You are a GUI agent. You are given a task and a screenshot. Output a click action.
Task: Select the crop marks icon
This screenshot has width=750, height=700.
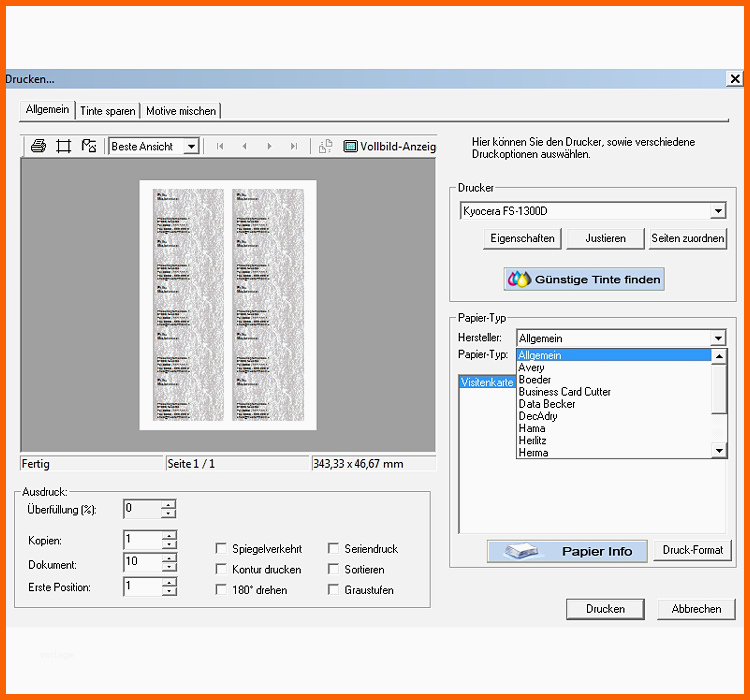click(x=63, y=145)
